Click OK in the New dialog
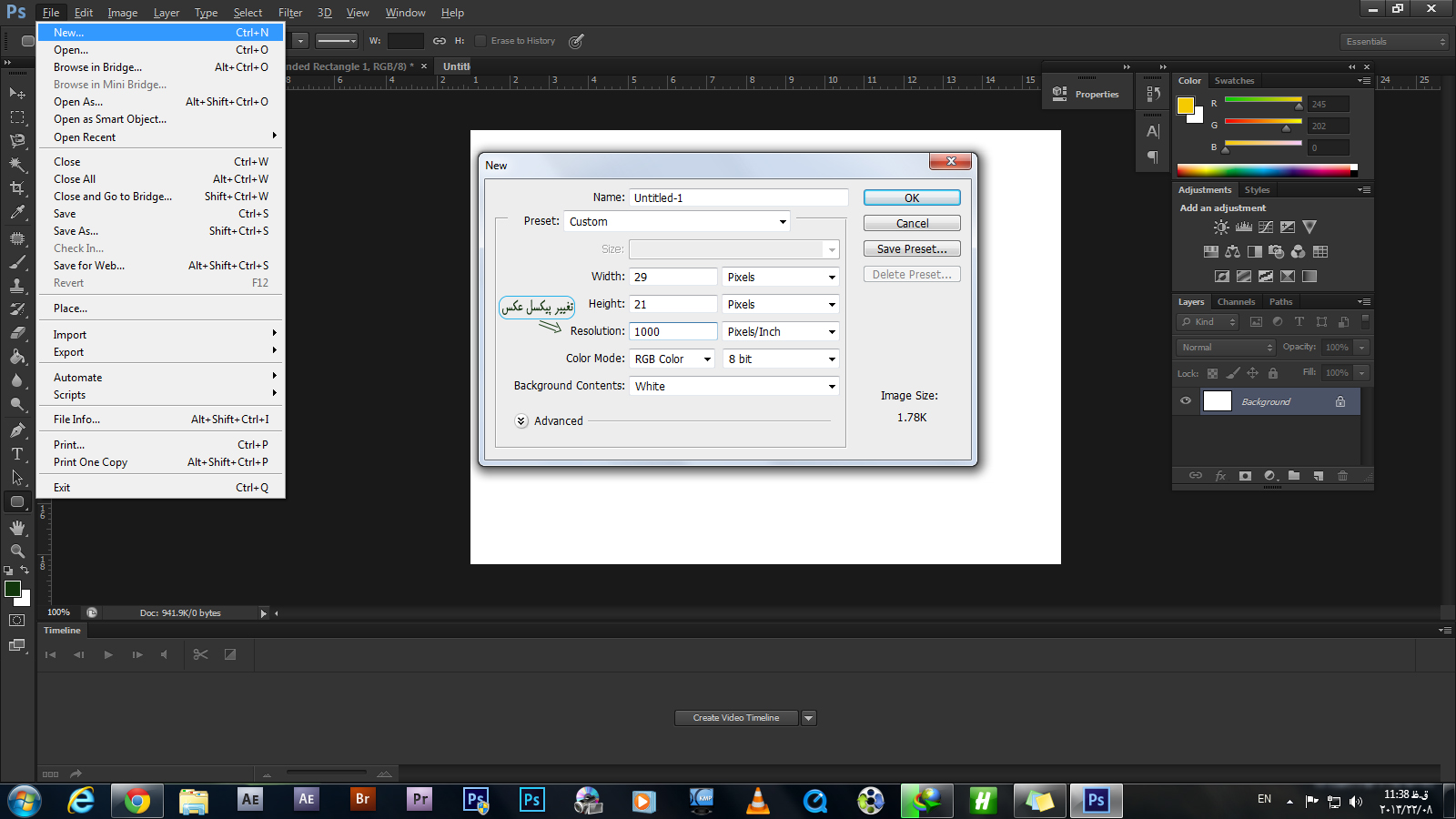Screen dimensions: 1456x819 click(x=912, y=197)
